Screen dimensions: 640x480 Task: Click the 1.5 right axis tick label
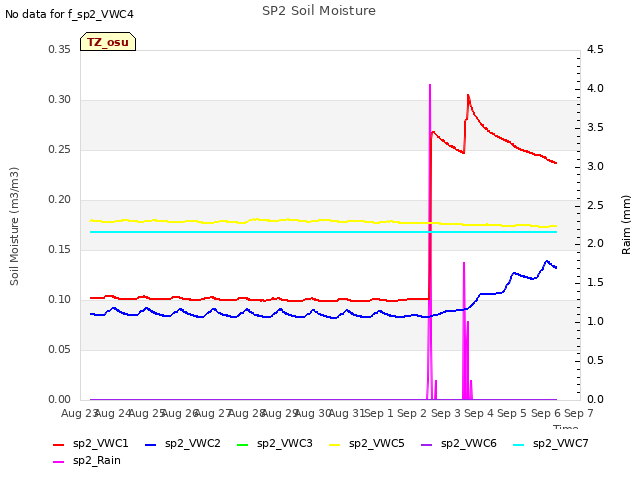click(595, 283)
